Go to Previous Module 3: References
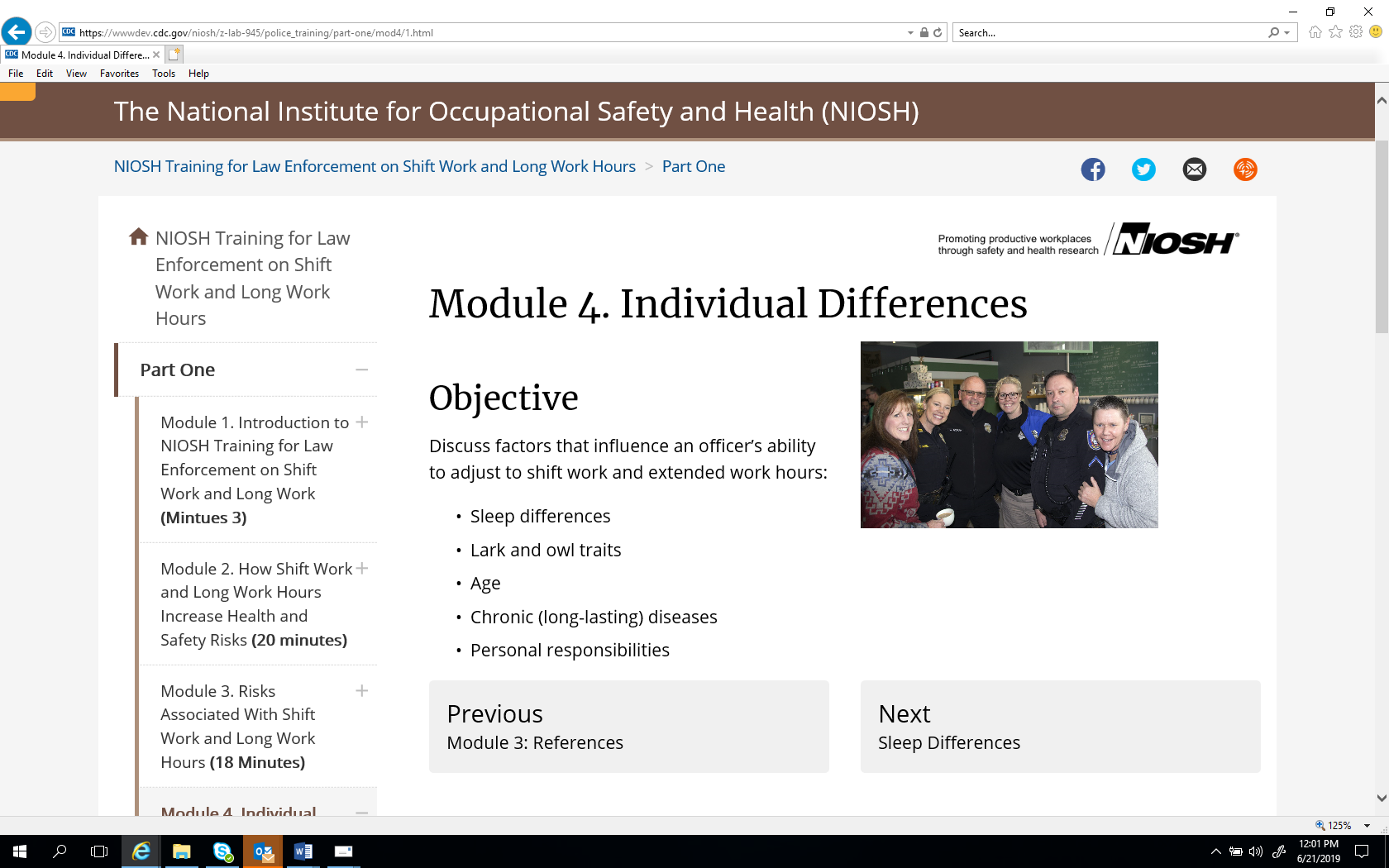The image size is (1389, 868). click(x=628, y=727)
